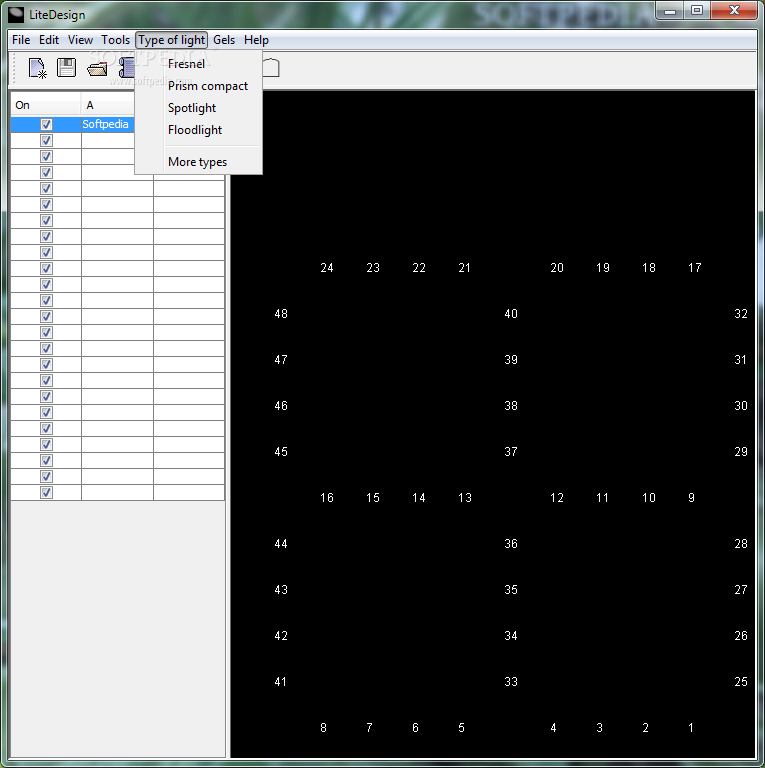This screenshot has height=768, width=765.
Task: Open the View menu
Action: [x=80, y=40]
